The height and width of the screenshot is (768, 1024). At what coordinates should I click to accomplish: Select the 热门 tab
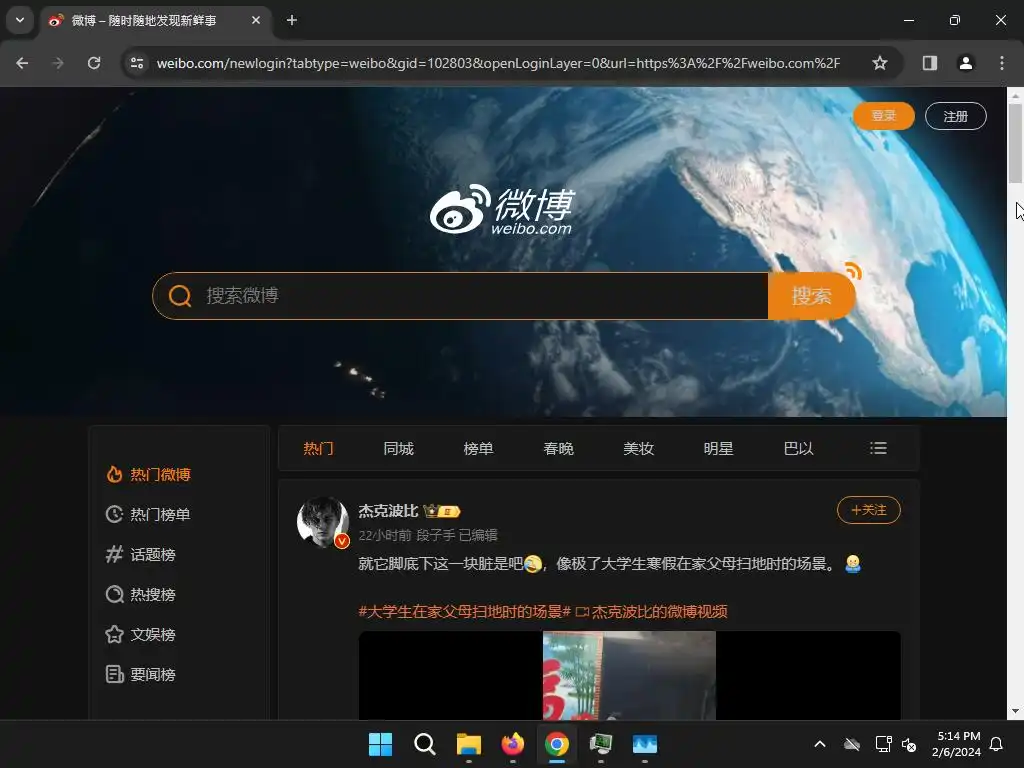pyautogui.click(x=319, y=449)
